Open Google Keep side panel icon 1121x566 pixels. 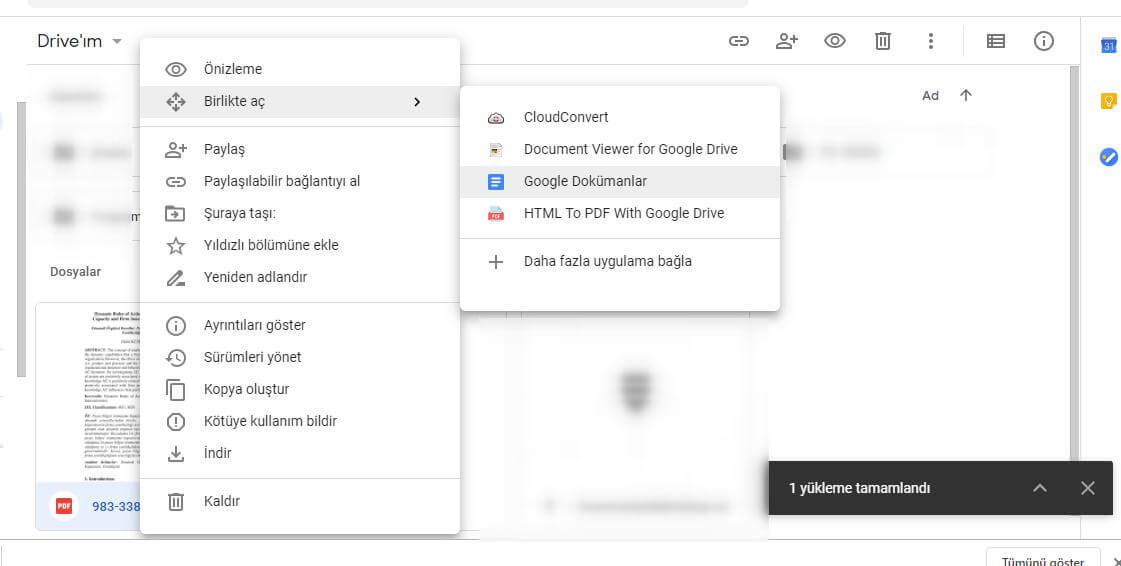[x=1108, y=101]
